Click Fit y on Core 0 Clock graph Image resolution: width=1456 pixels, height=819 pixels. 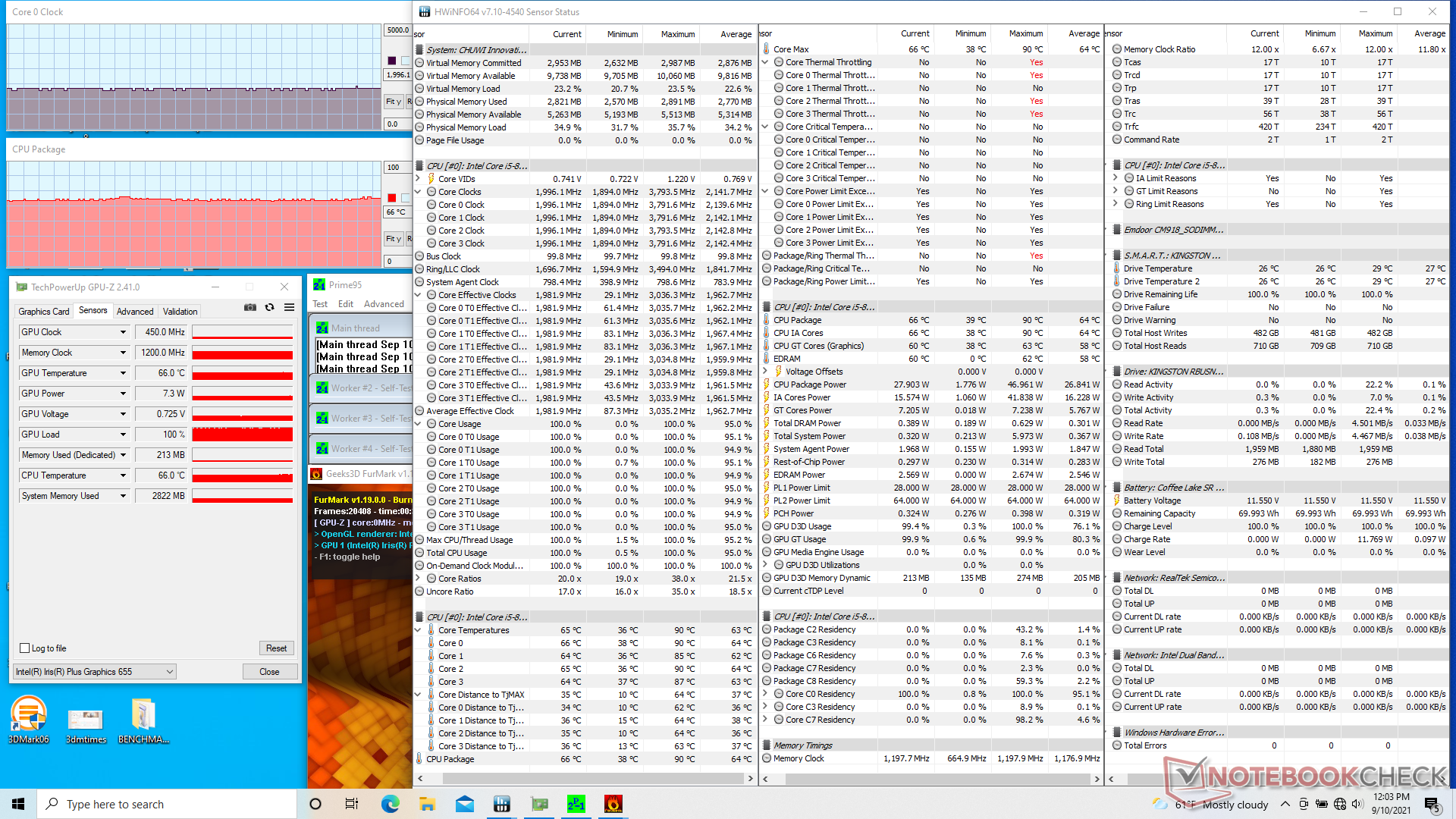pyautogui.click(x=394, y=102)
